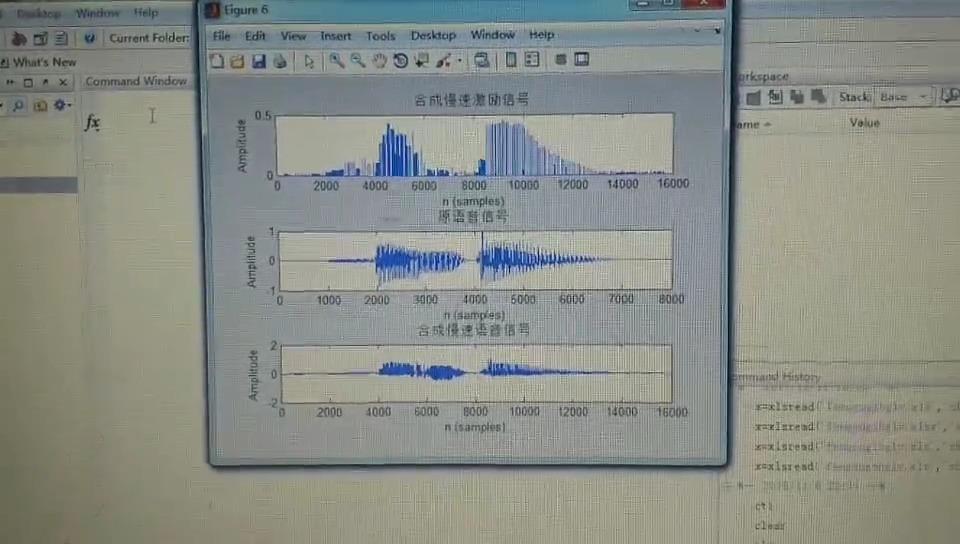
Task: Click the Current Folder label
Action: pos(149,38)
